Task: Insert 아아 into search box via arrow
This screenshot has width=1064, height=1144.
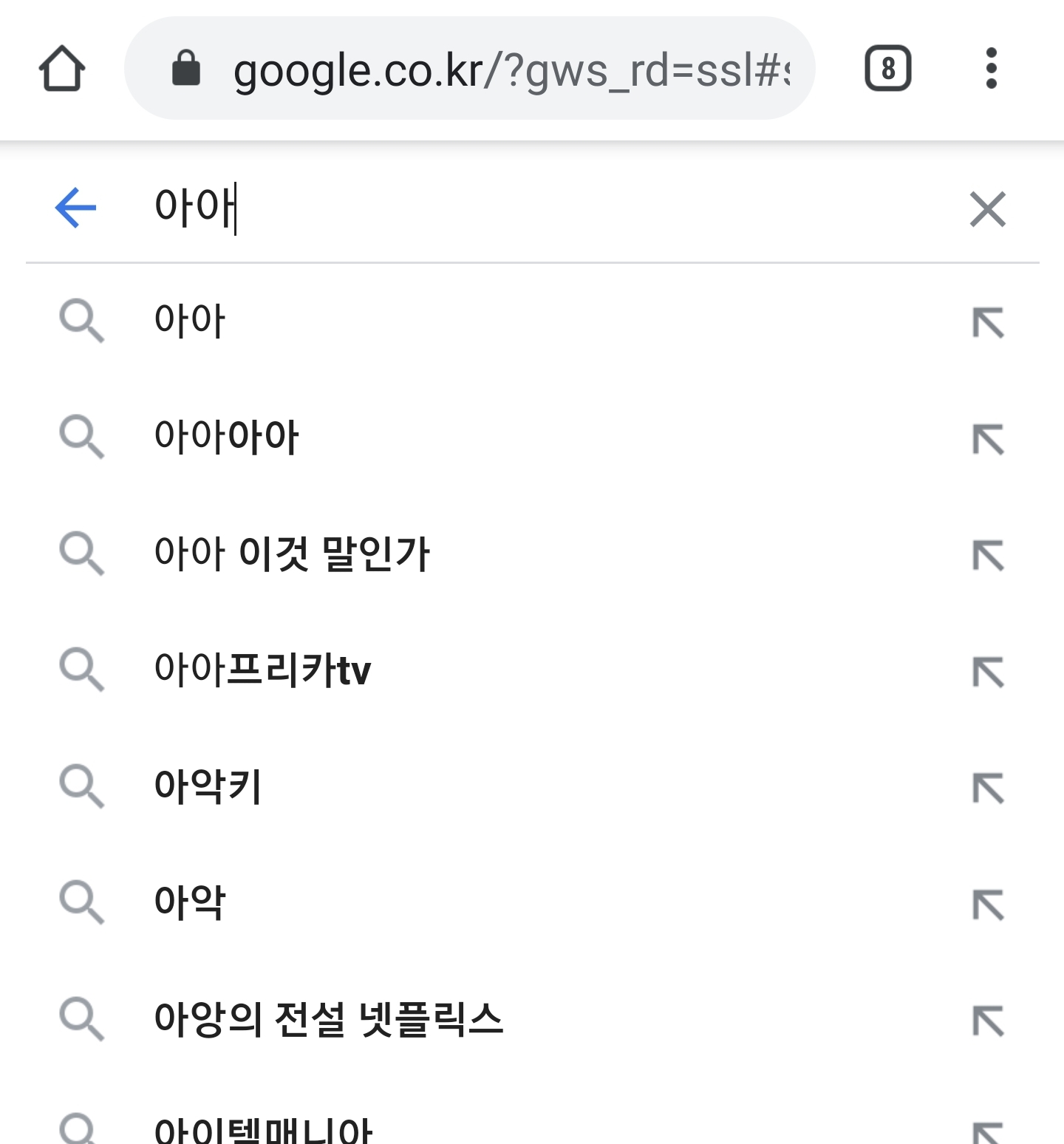Action: click(x=988, y=323)
